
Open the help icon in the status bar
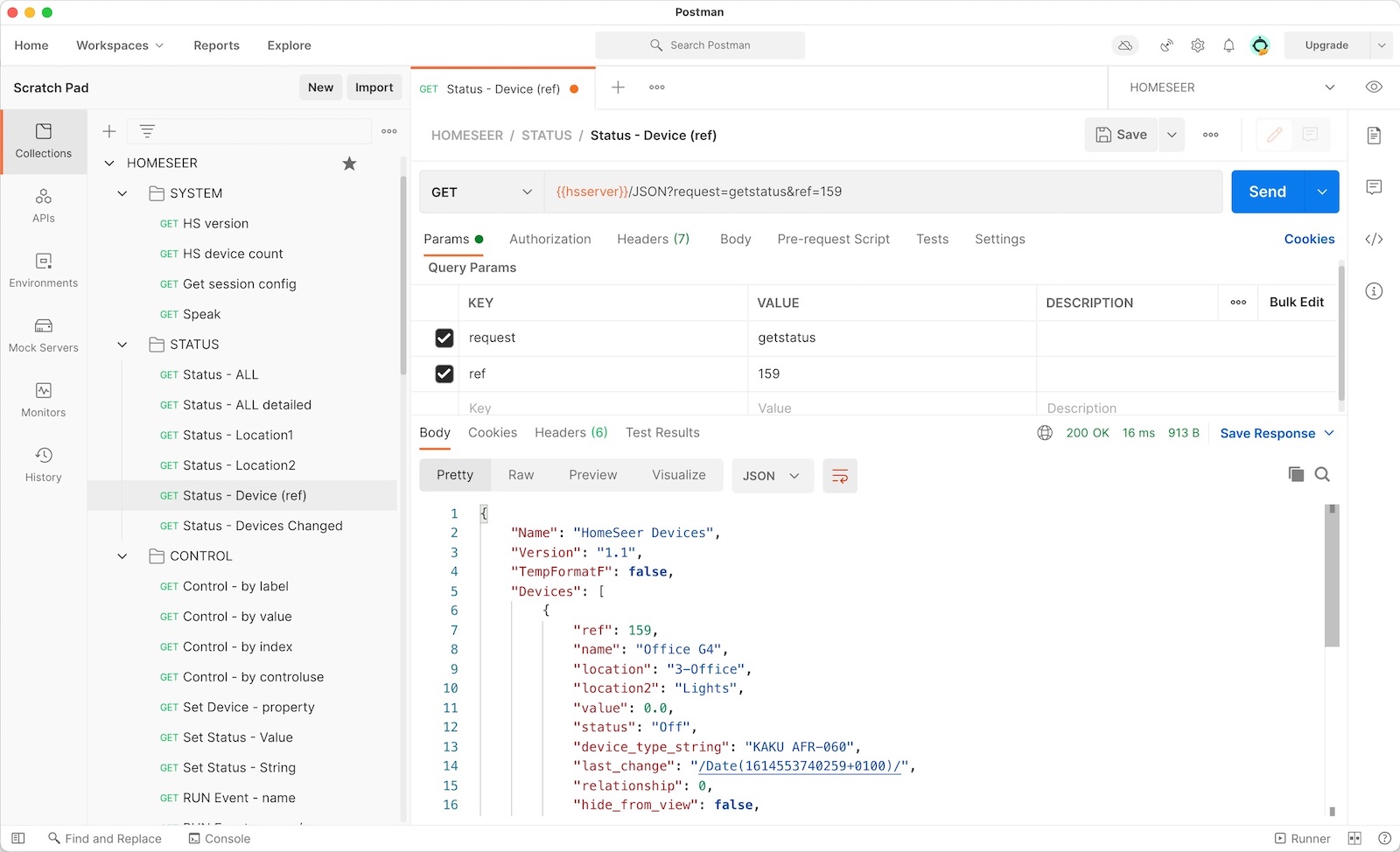pyautogui.click(x=1384, y=838)
